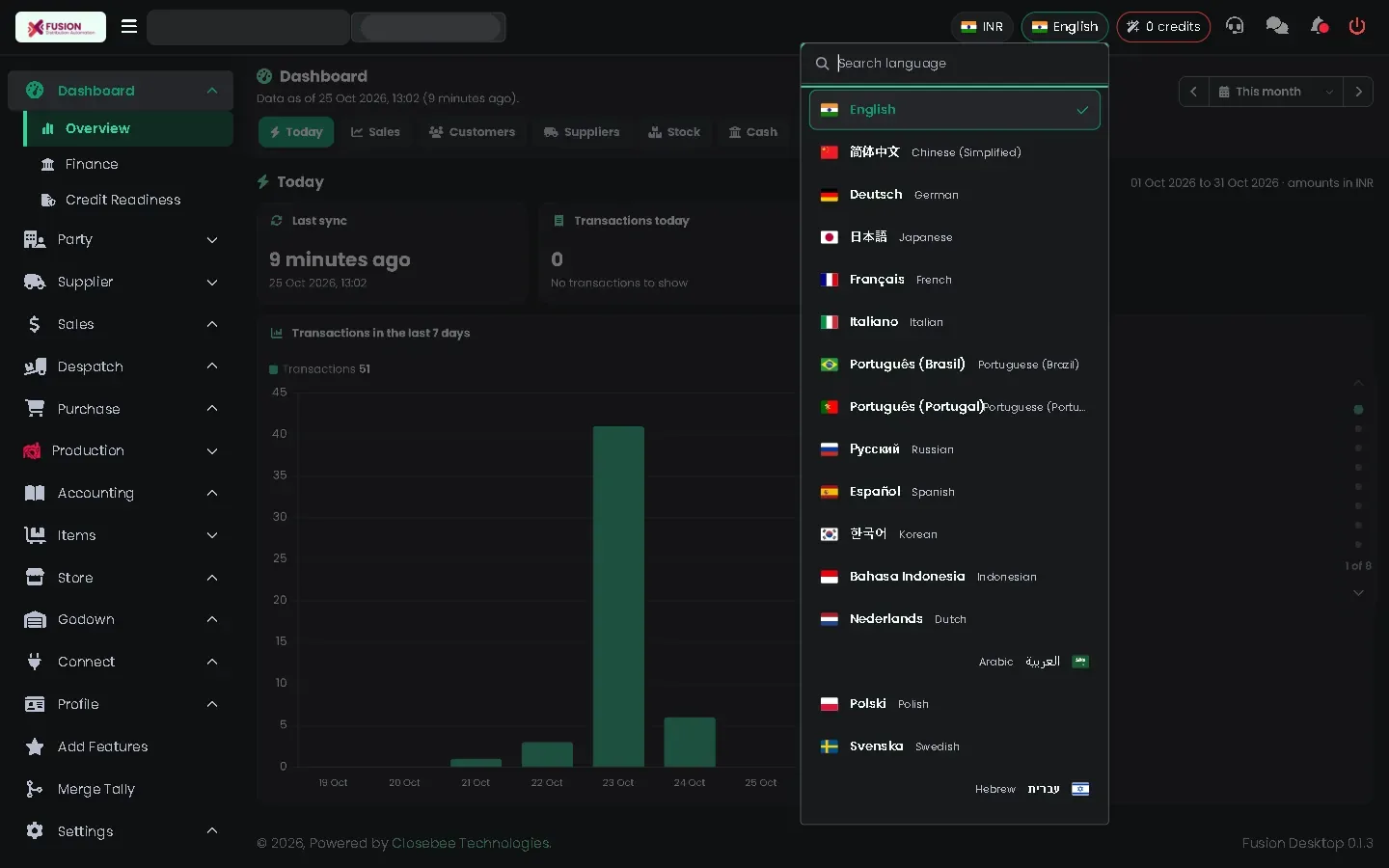Click the red power logout icon
The image size is (1389, 868).
[x=1357, y=26]
